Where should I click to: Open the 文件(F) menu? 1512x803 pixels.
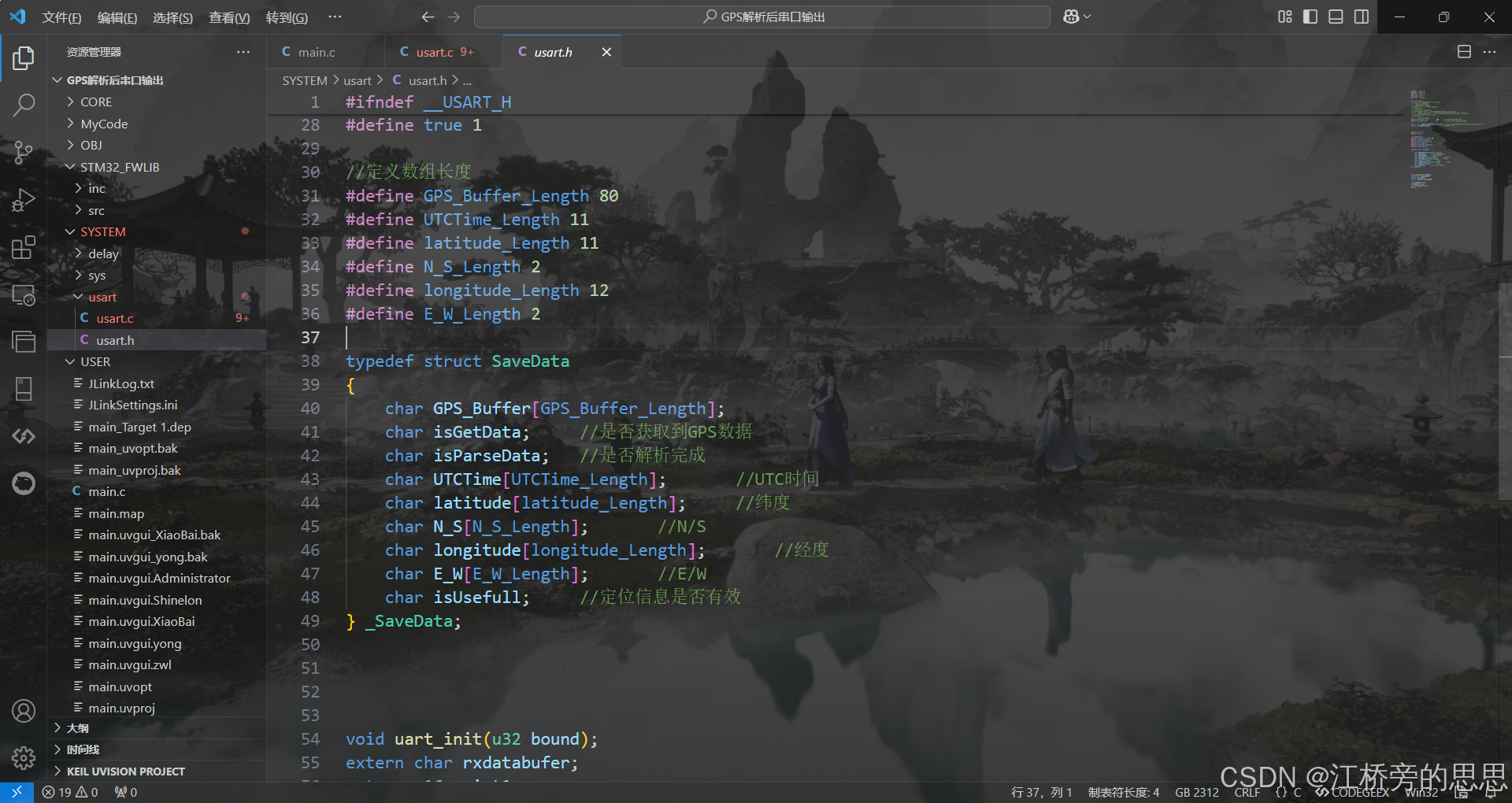point(61,17)
